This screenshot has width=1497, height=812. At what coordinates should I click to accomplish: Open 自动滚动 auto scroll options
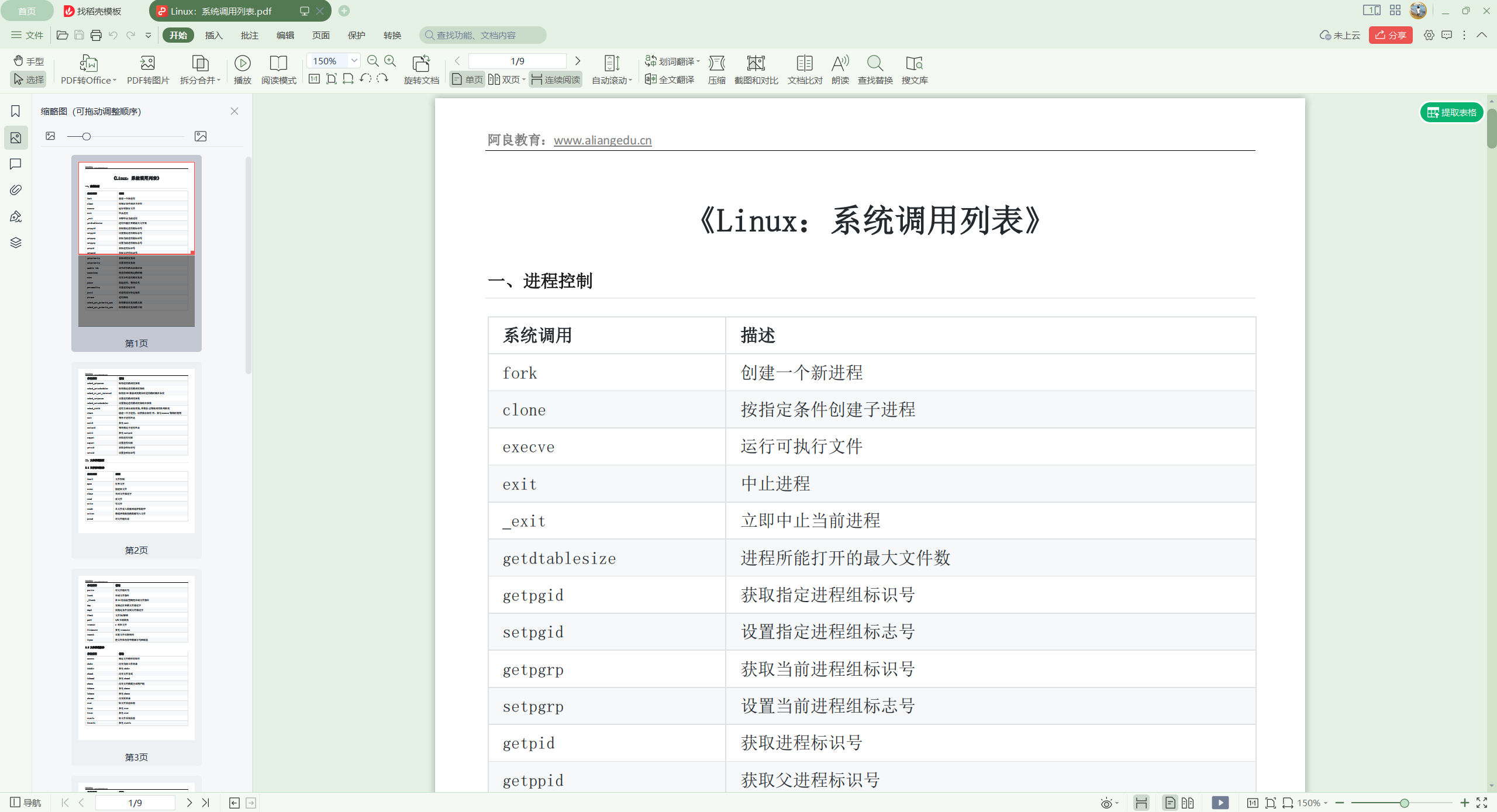coord(612,70)
